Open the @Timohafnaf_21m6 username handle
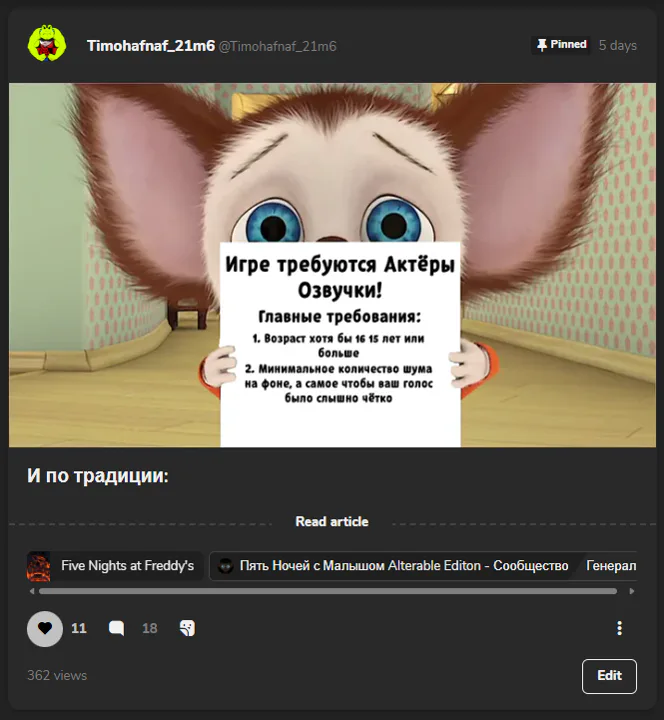The height and width of the screenshot is (720, 664). (277, 46)
